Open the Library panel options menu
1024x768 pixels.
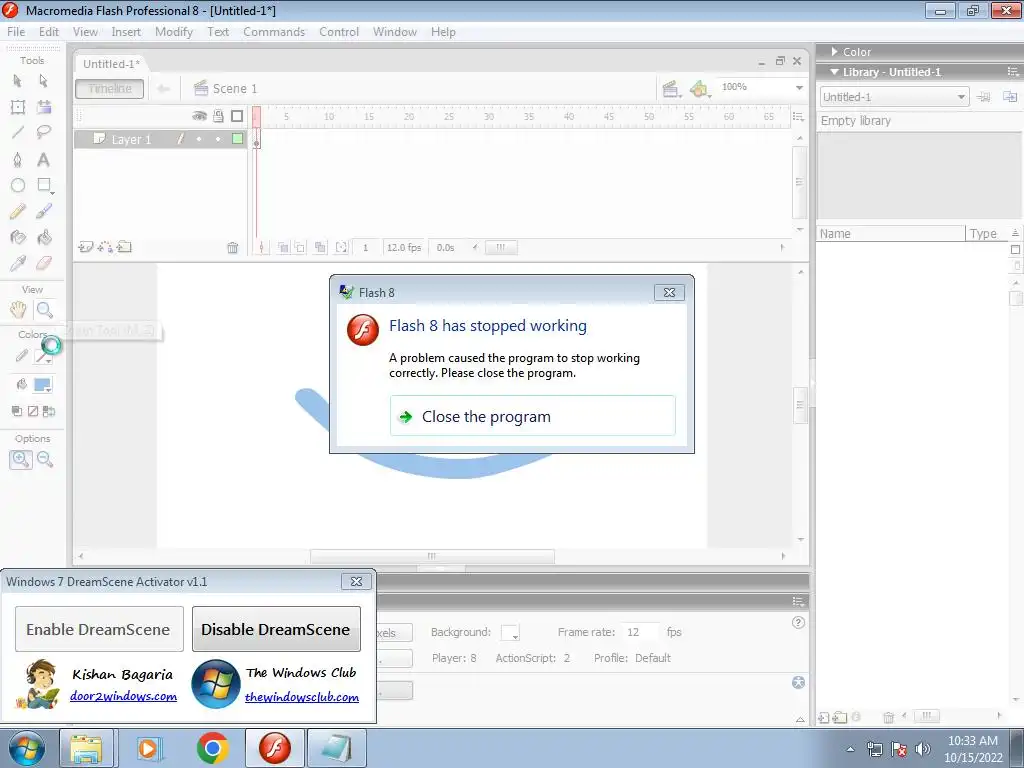[1013, 72]
